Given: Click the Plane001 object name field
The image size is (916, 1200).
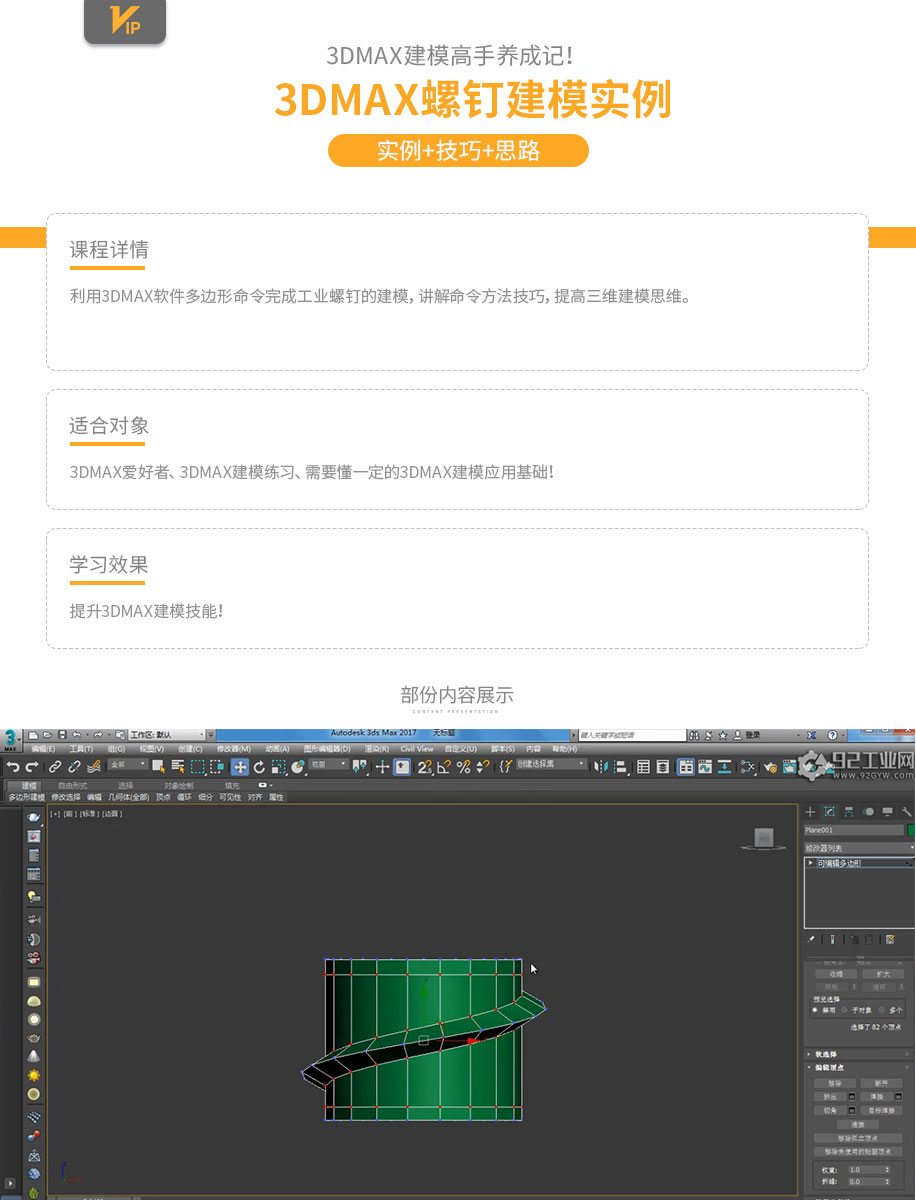Looking at the screenshot, I should (x=854, y=830).
